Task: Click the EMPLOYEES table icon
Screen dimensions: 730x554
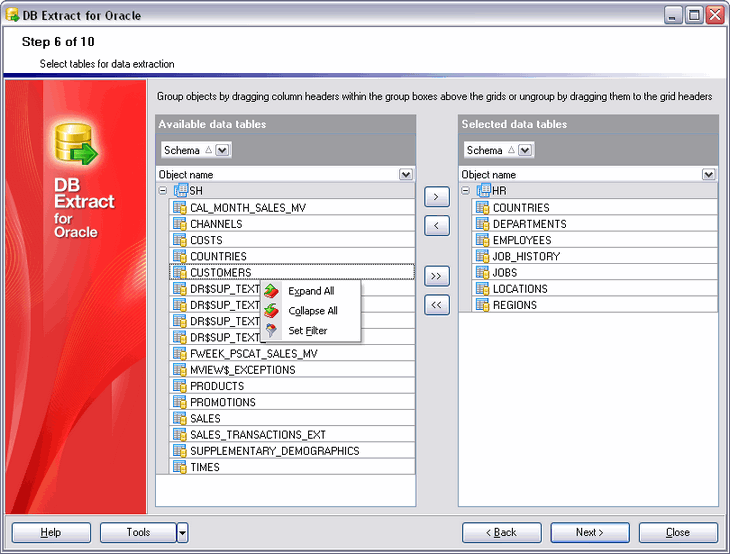Action: coord(482,240)
